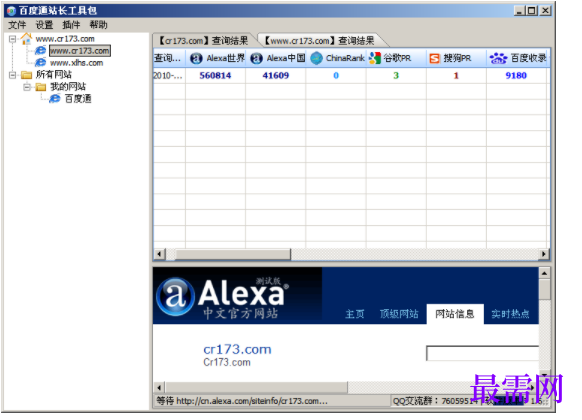The image size is (582, 420).
Task: Click the web panel horizontal left scroll arrow
Action: tap(159, 388)
